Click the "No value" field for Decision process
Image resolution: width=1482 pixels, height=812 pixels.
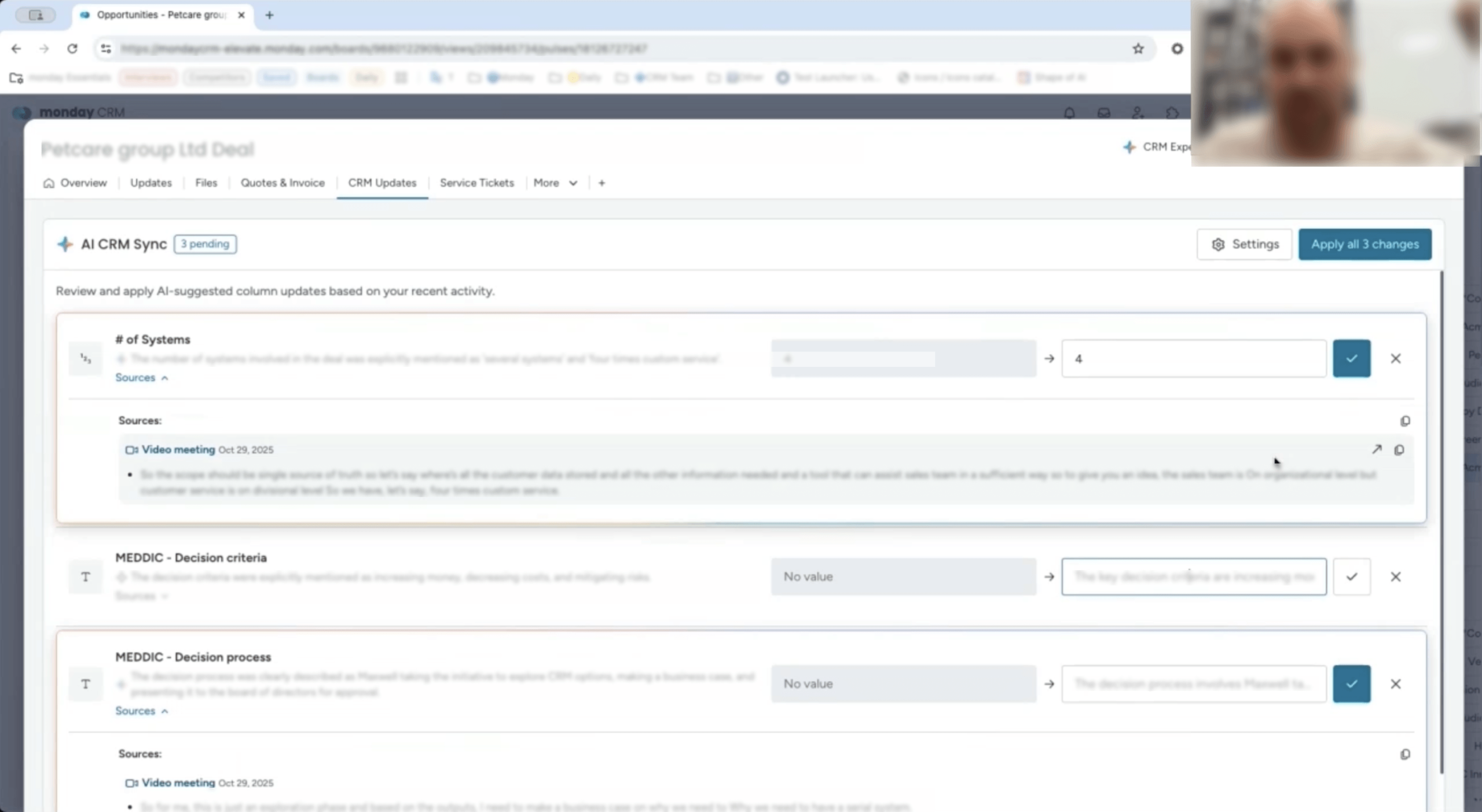pyautogui.click(x=904, y=684)
